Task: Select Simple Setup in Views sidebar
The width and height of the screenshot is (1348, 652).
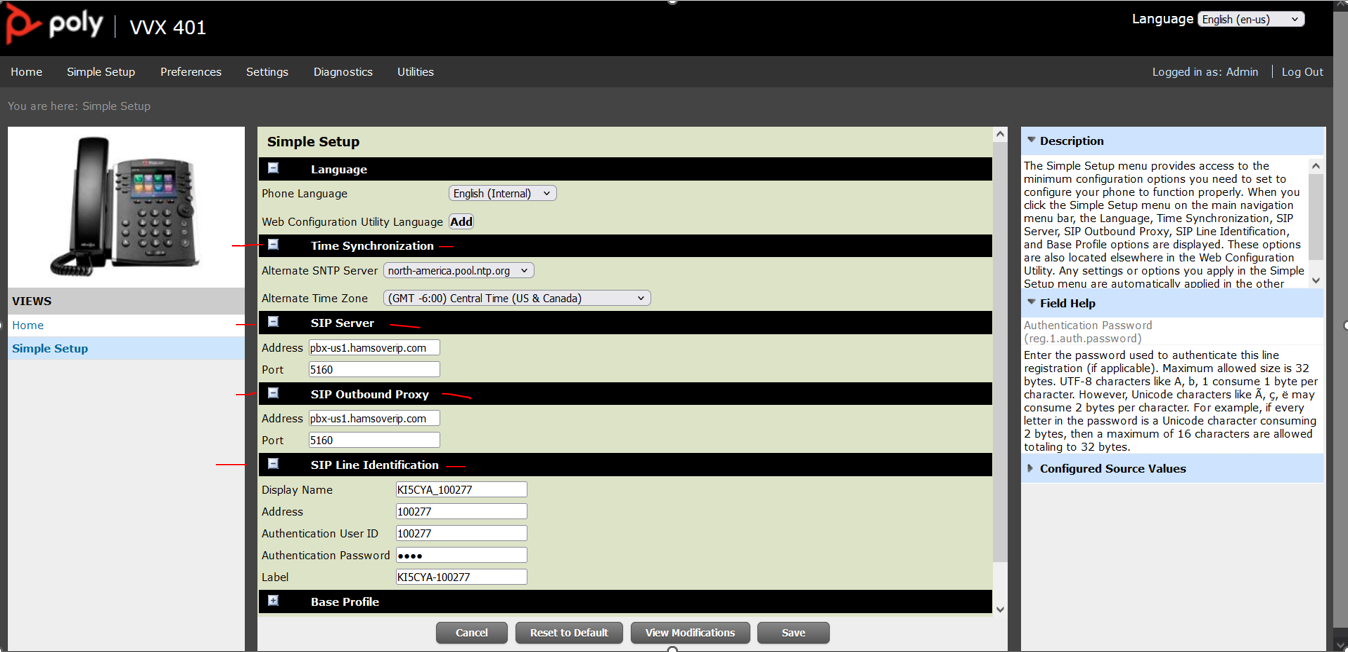Action: tap(50, 348)
